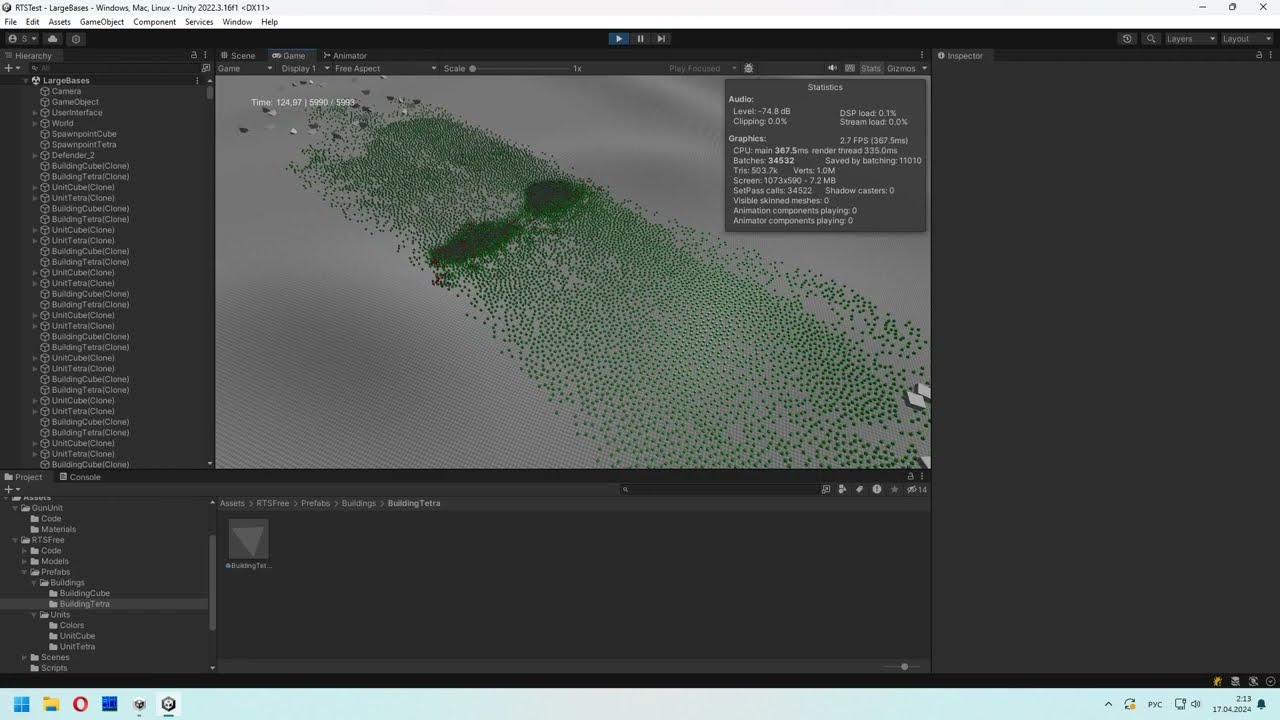
Task: Select the BuildingTetra prefab thumbnail
Action: tap(248, 540)
